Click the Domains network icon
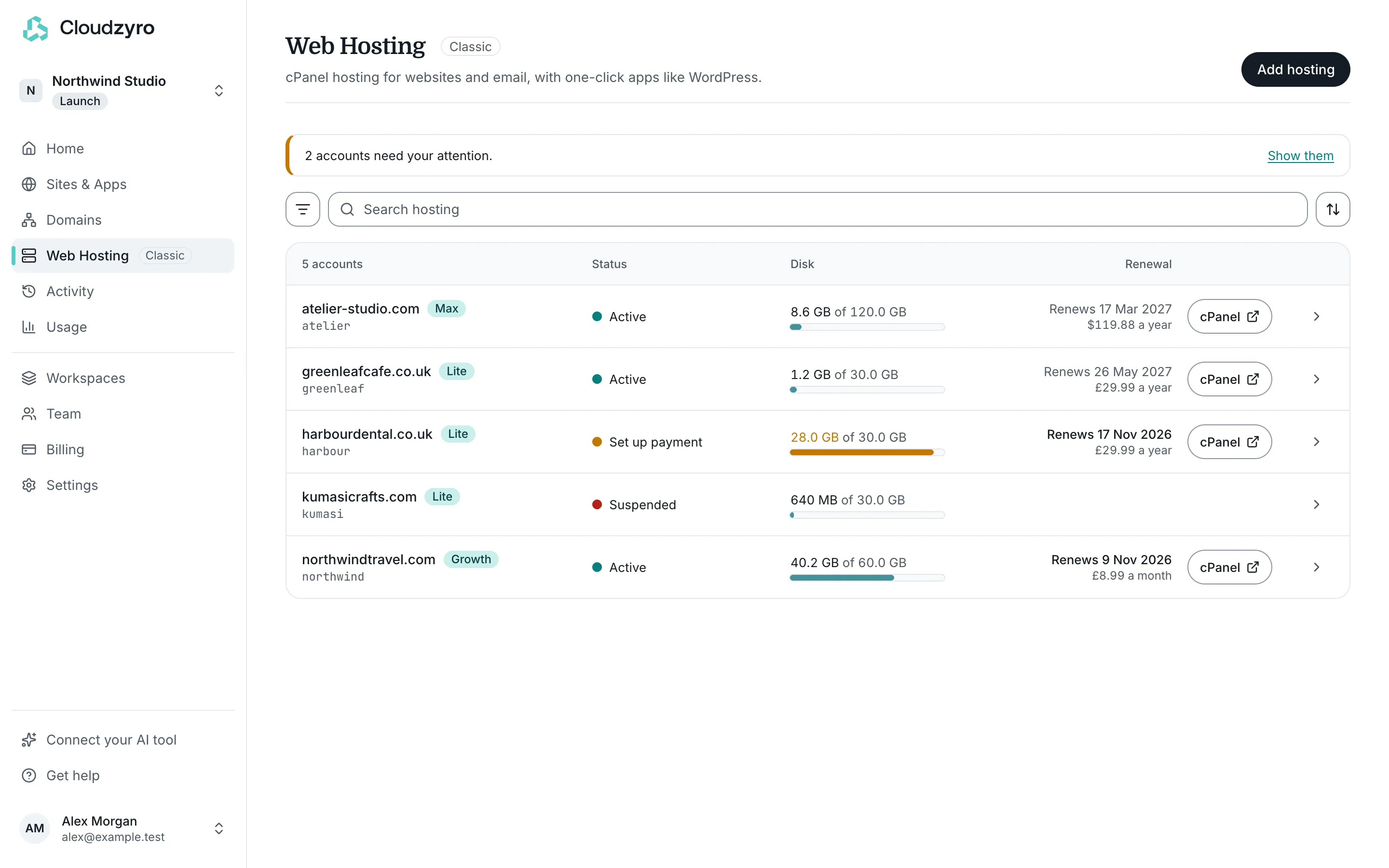The image size is (1389, 868). 29,220
